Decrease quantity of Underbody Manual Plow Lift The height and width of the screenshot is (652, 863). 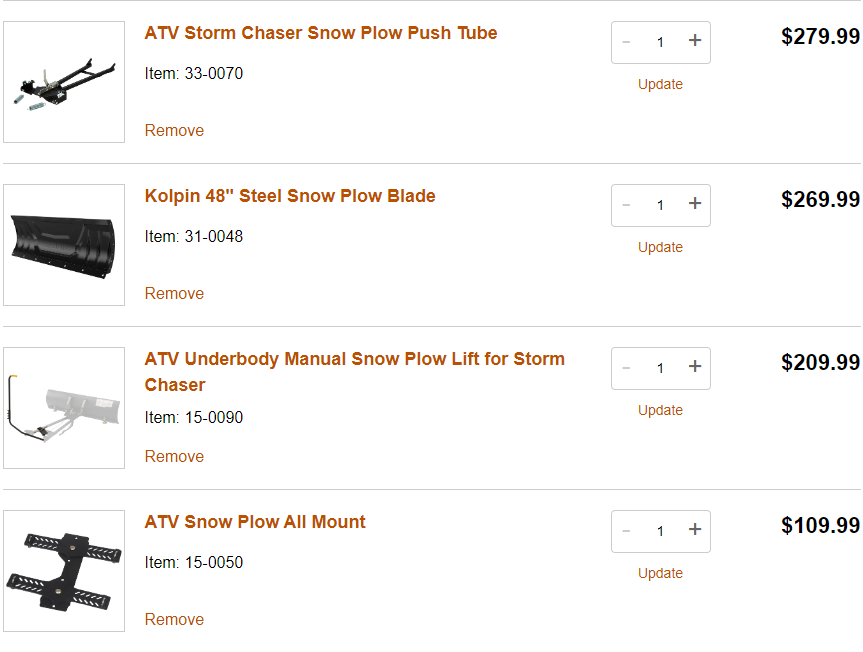coord(627,368)
